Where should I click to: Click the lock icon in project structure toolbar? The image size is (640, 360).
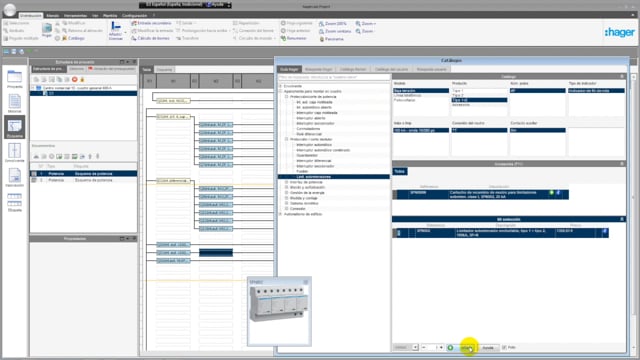tap(82, 80)
